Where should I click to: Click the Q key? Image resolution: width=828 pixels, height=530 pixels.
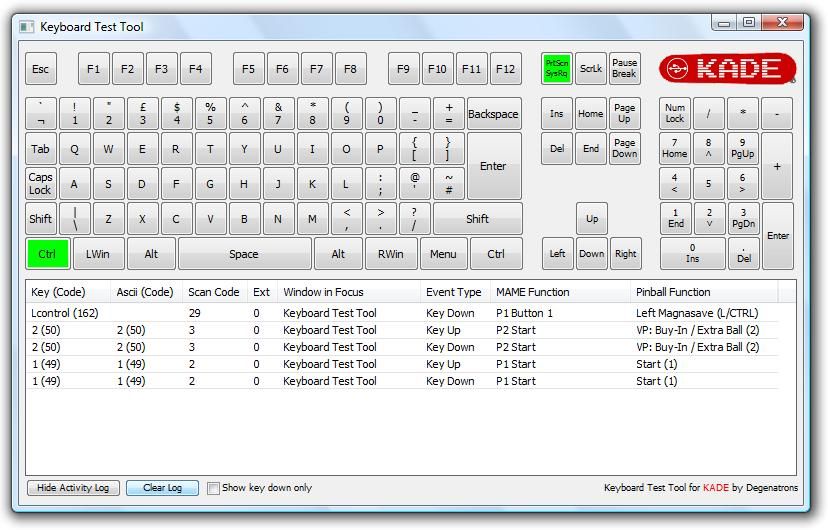[74, 149]
